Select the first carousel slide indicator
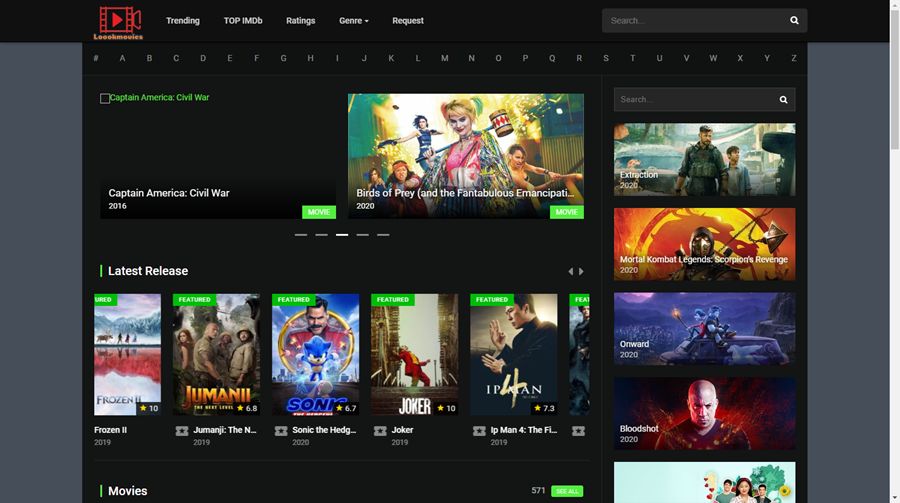 click(x=301, y=235)
